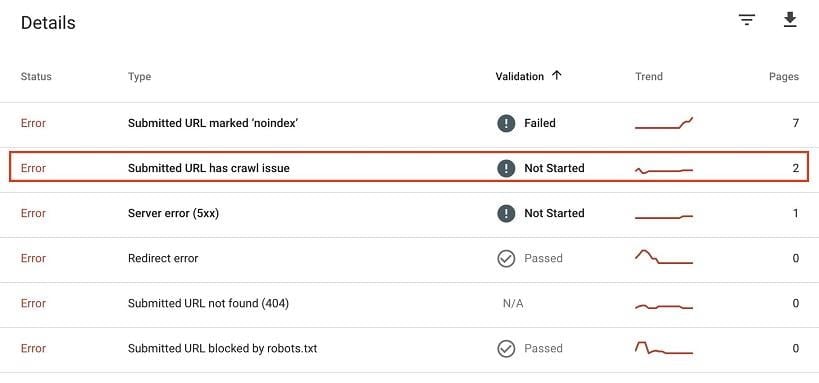Sort by the Validation column header
Viewport: 819px width, 383px height.
tap(520, 76)
